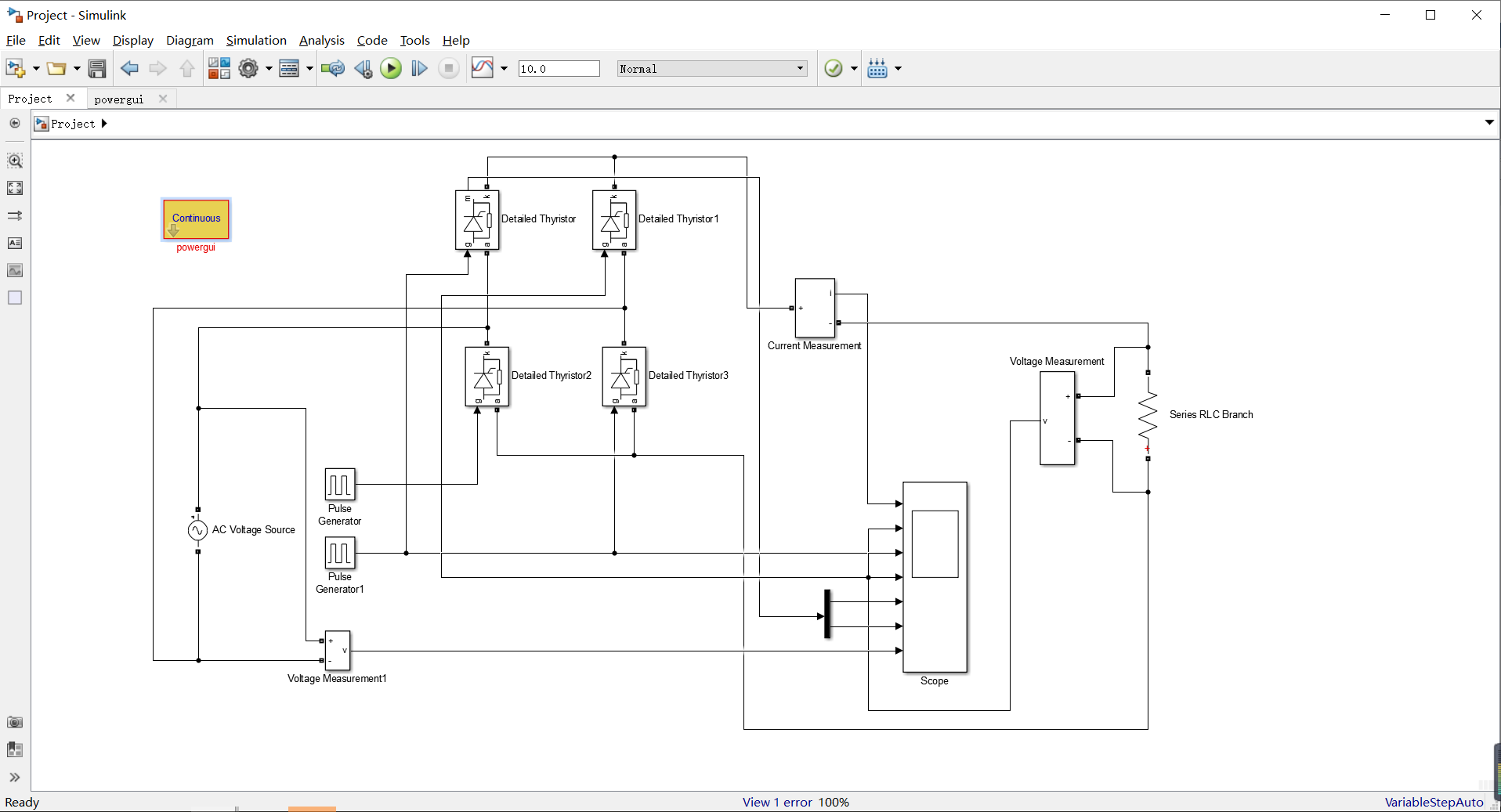The width and height of the screenshot is (1501, 812).
Task: Expand the Open recent files arrow
Action: [77, 69]
